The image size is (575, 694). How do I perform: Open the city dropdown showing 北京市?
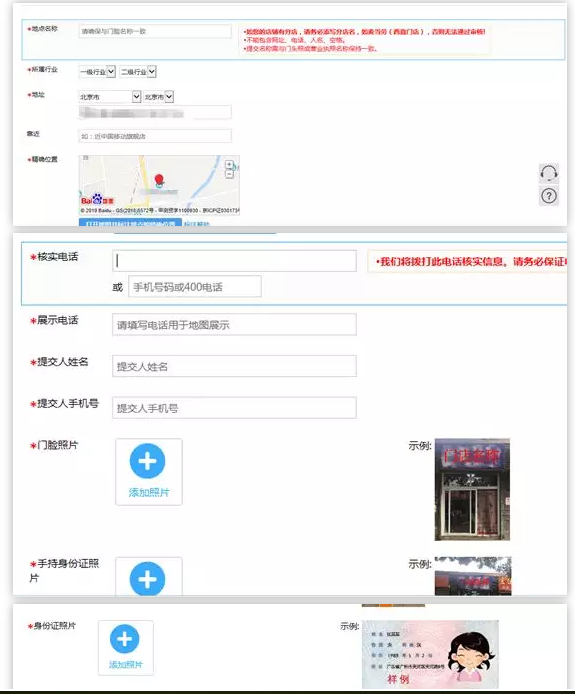[x=158, y=96]
